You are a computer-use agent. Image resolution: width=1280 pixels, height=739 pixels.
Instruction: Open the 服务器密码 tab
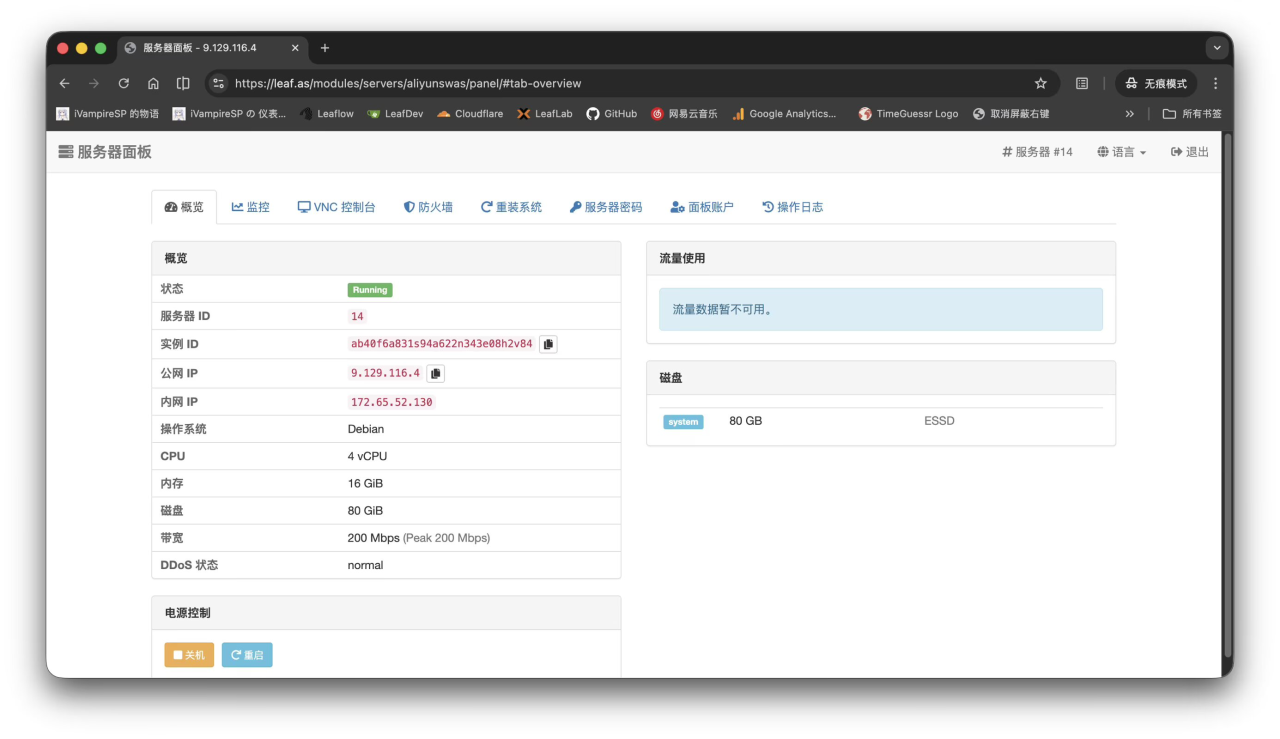[606, 207]
